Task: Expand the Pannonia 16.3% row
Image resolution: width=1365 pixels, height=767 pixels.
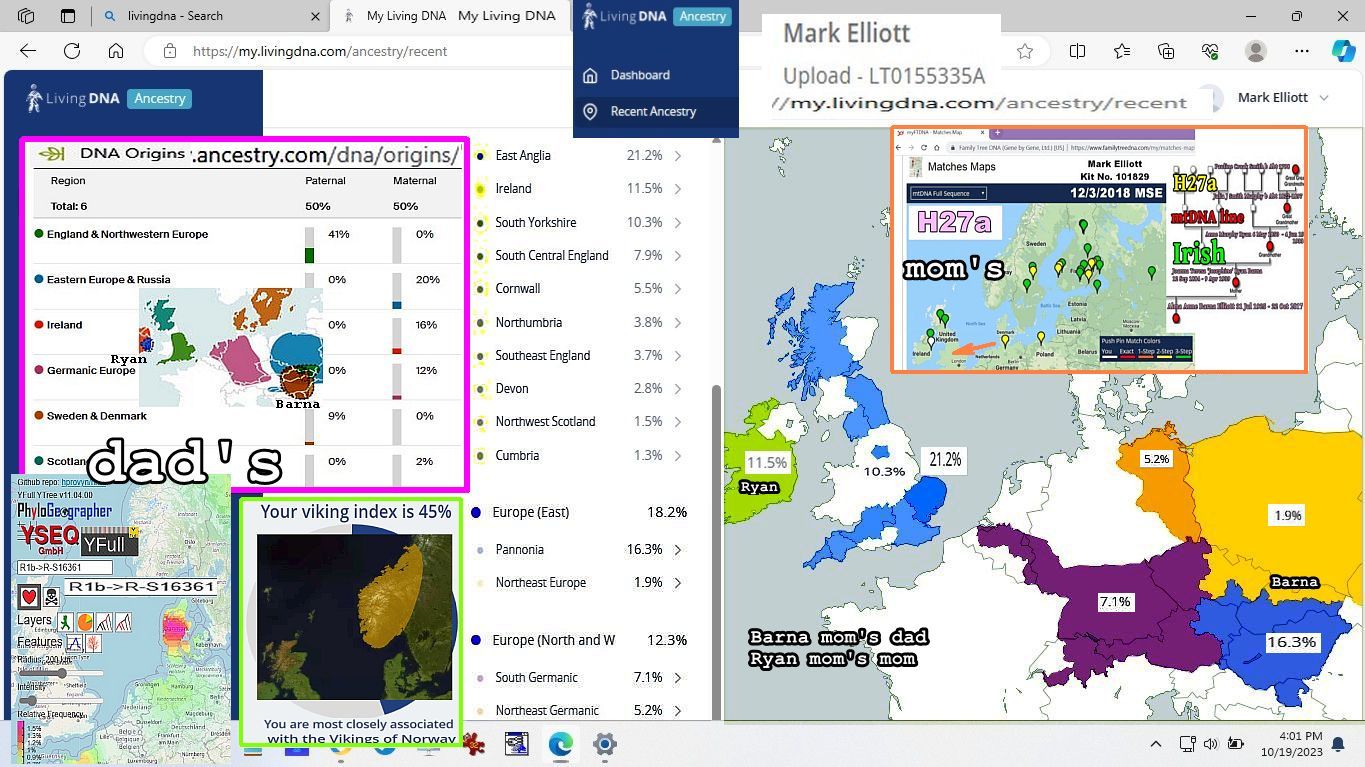Action: 677,549
